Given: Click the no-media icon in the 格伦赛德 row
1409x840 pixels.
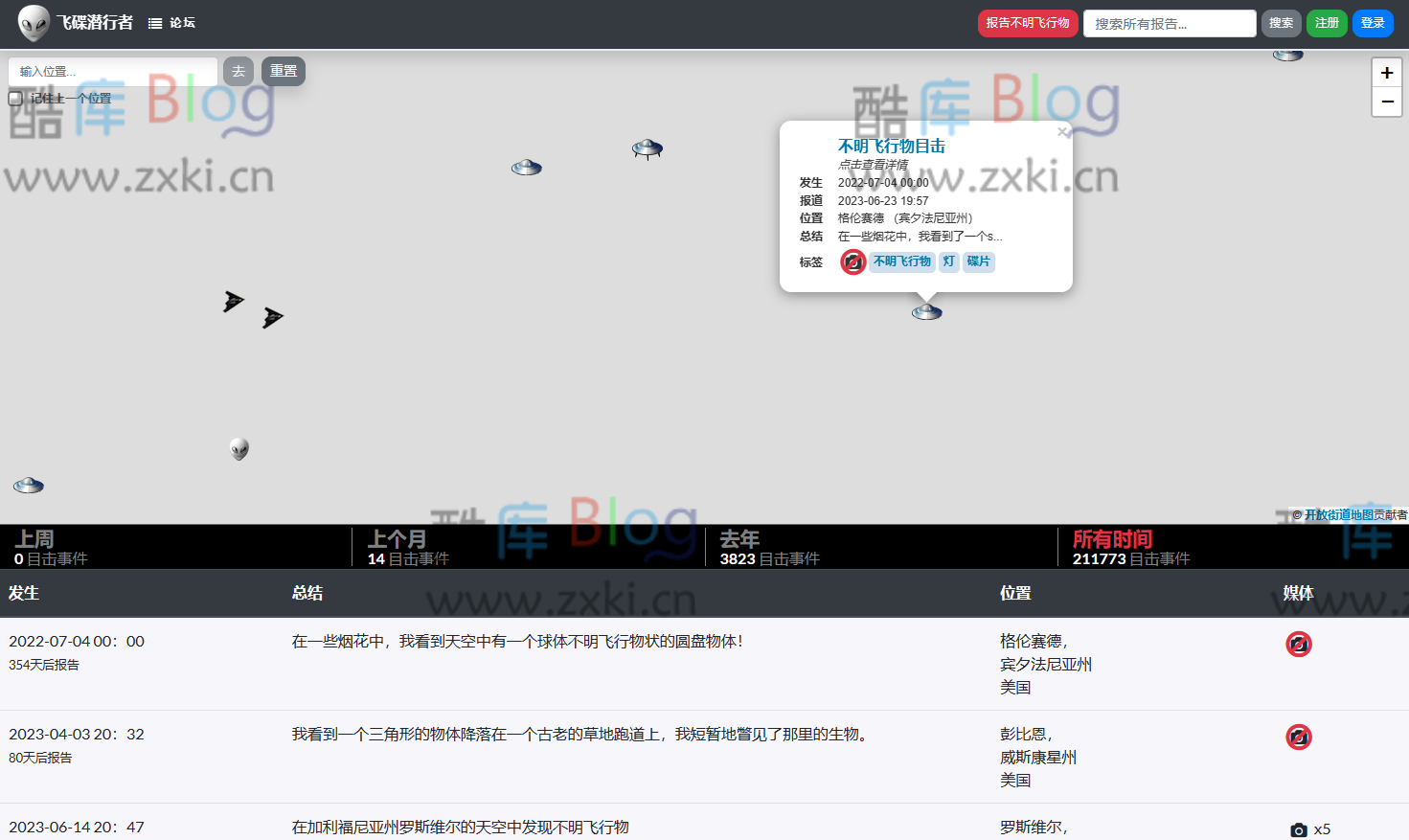Looking at the screenshot, I should click(1299, 644).
